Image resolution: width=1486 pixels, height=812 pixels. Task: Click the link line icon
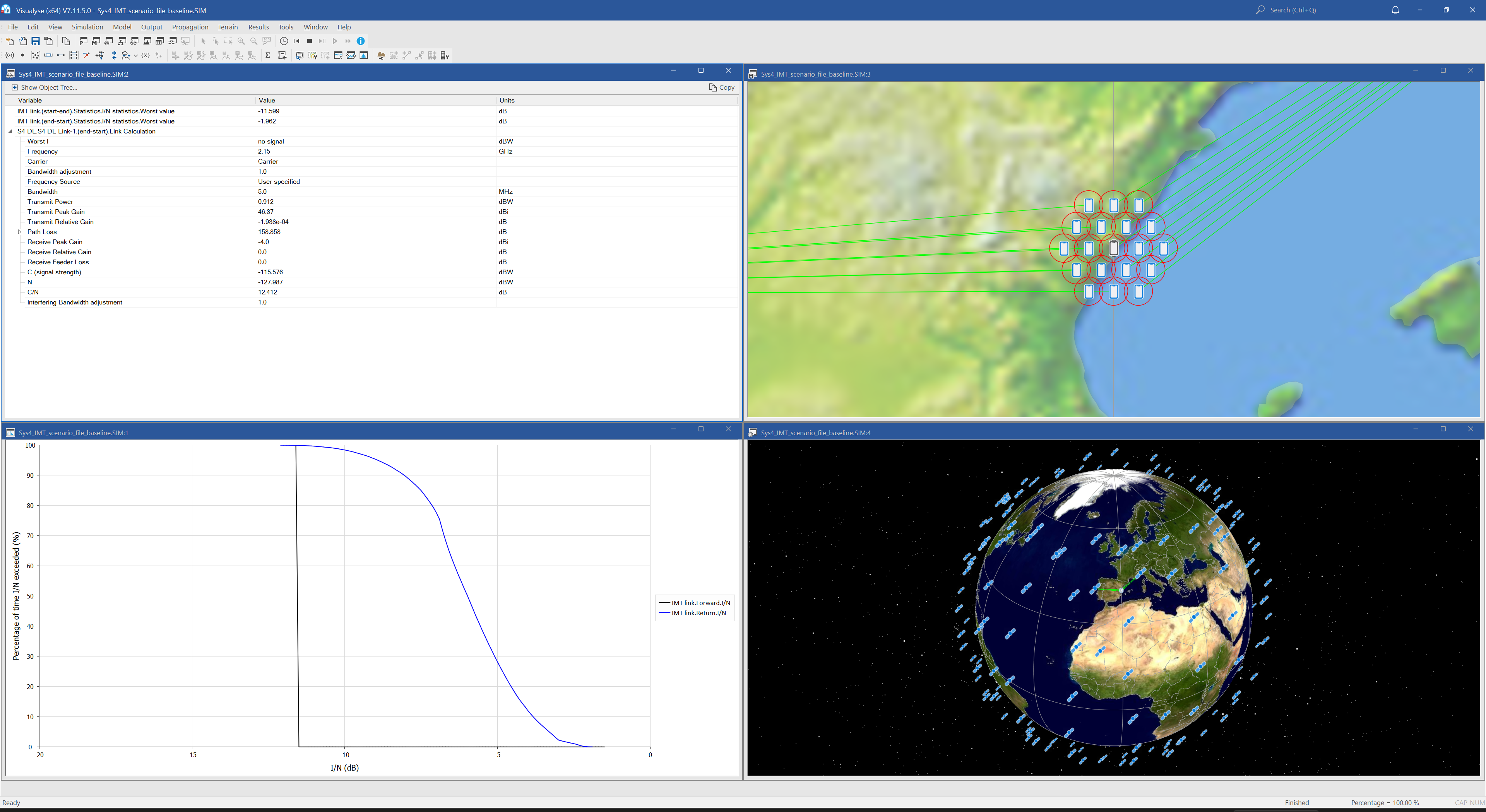pyautogui.click(x=61, y=55)
